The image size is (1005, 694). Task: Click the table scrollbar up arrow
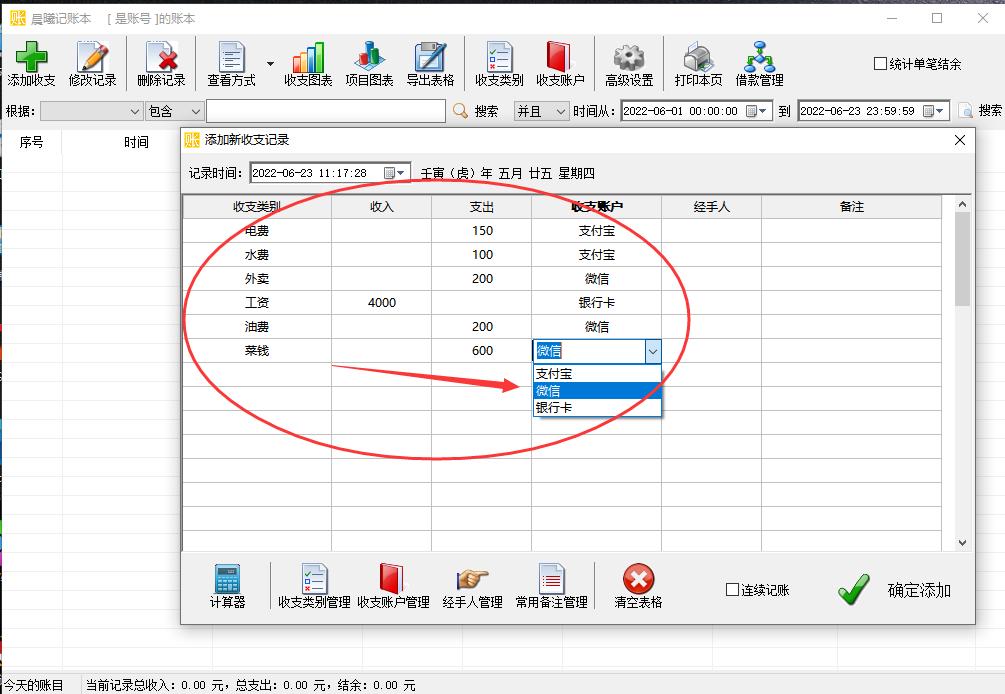pos(961,204)
